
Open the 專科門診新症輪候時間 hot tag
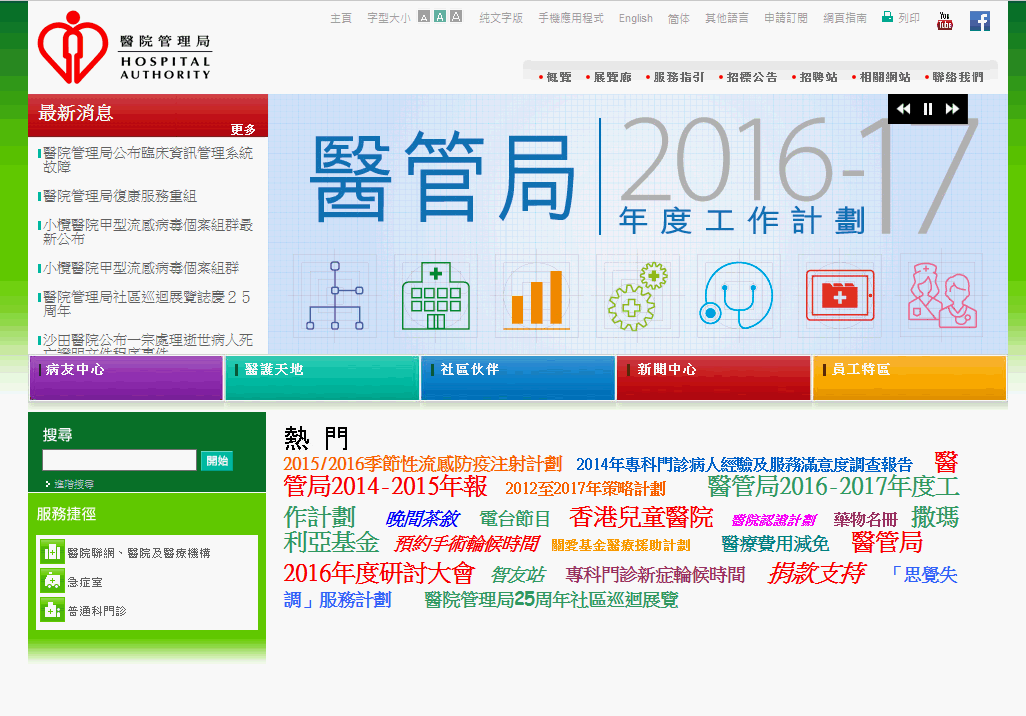(x=655, y=575)
